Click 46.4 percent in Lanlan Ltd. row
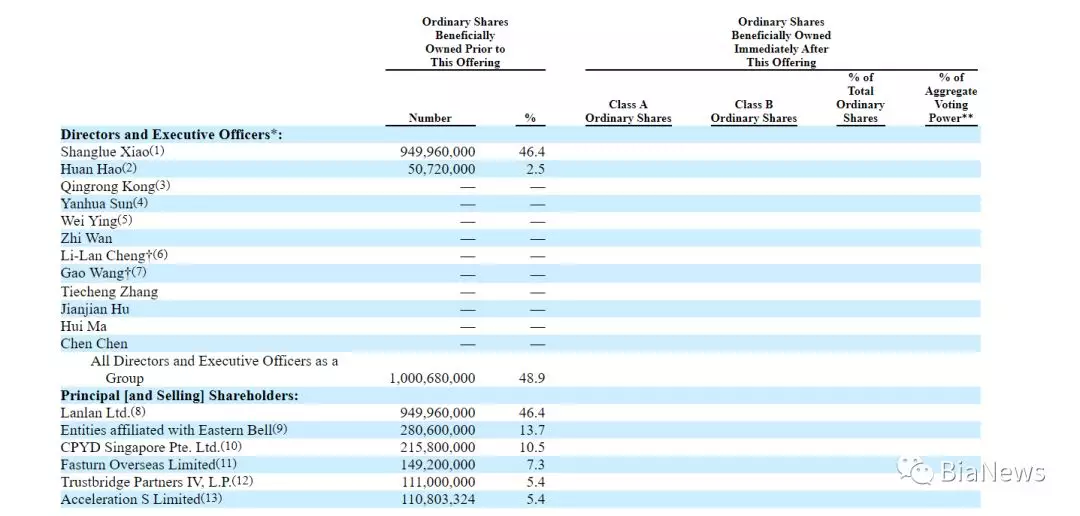1080x516 pixels. [x=531, y=413]
